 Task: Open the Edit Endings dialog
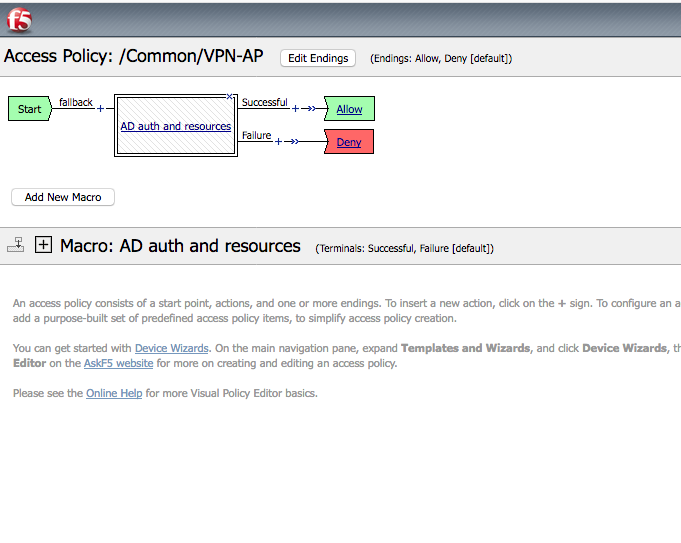pos(318,58)
